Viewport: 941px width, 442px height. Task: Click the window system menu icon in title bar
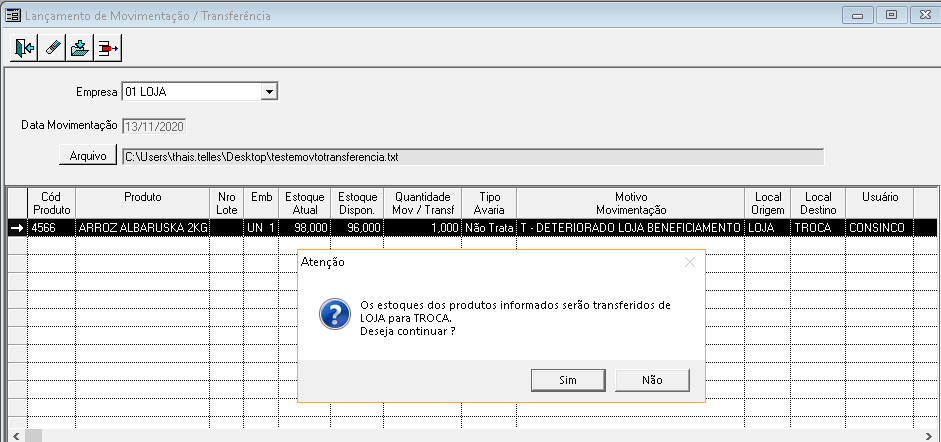[12, 16]
